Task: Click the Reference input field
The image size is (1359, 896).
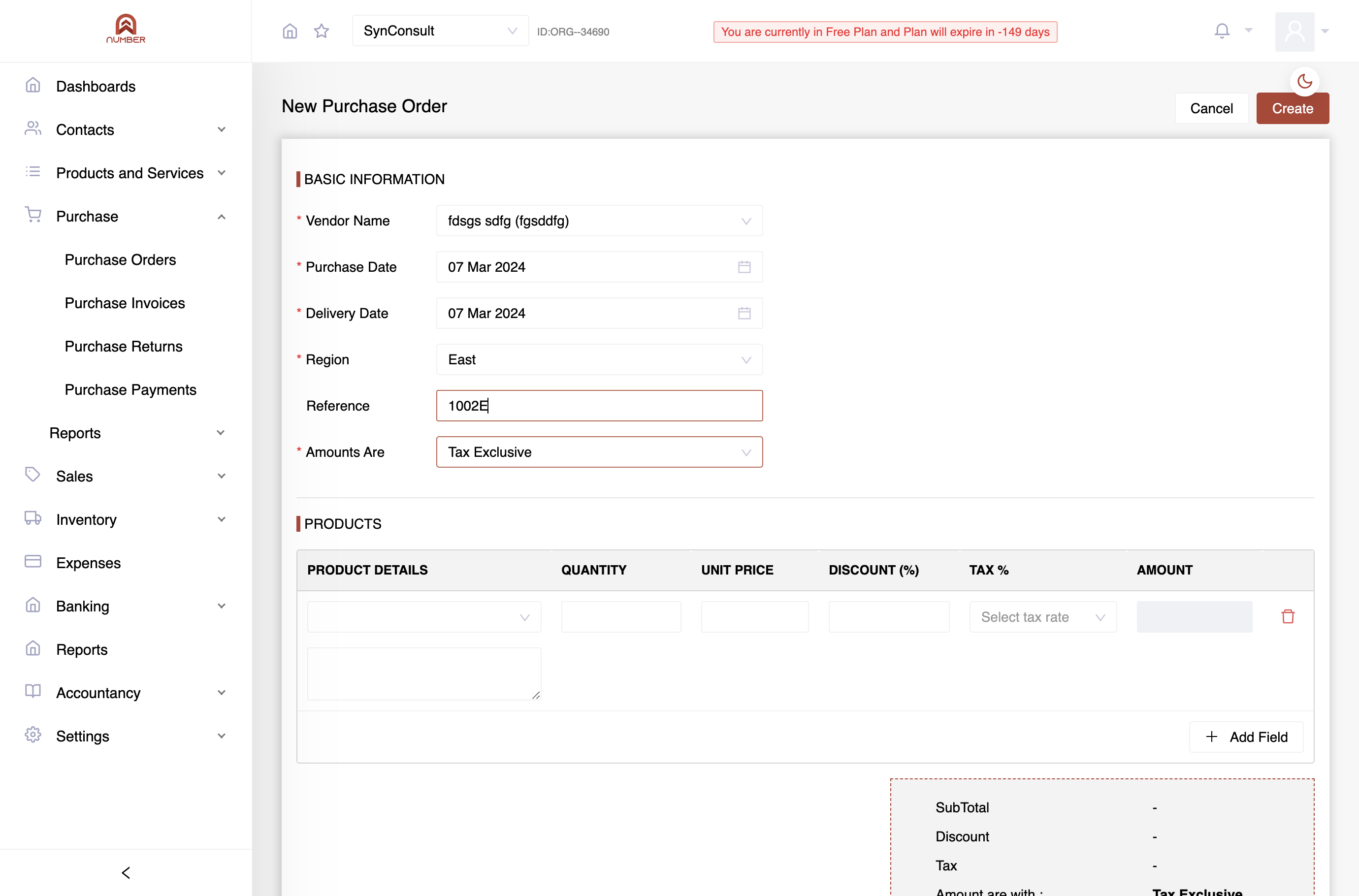Action: (x=599, y=406)
